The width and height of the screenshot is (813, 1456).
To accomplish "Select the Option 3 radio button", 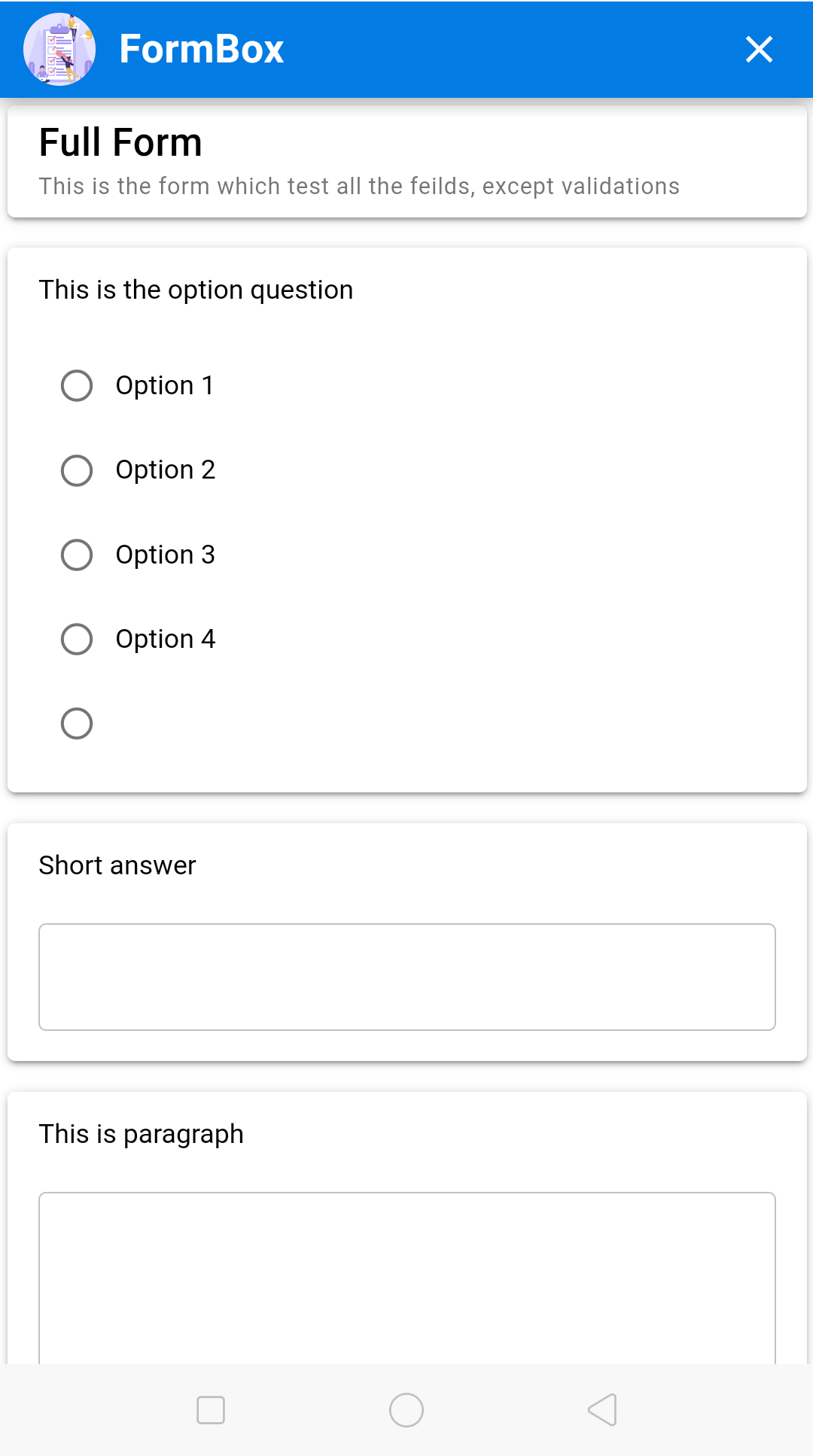I will click(x=76, y=555).
